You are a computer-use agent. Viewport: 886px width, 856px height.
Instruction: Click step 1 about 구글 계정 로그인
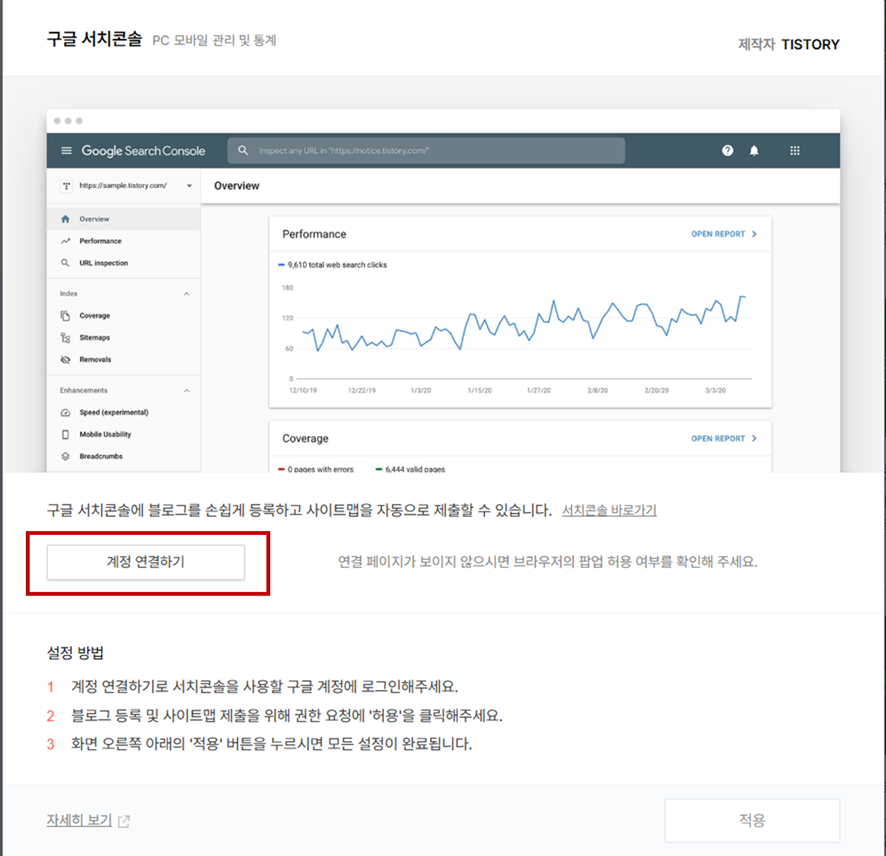point(264,686)
